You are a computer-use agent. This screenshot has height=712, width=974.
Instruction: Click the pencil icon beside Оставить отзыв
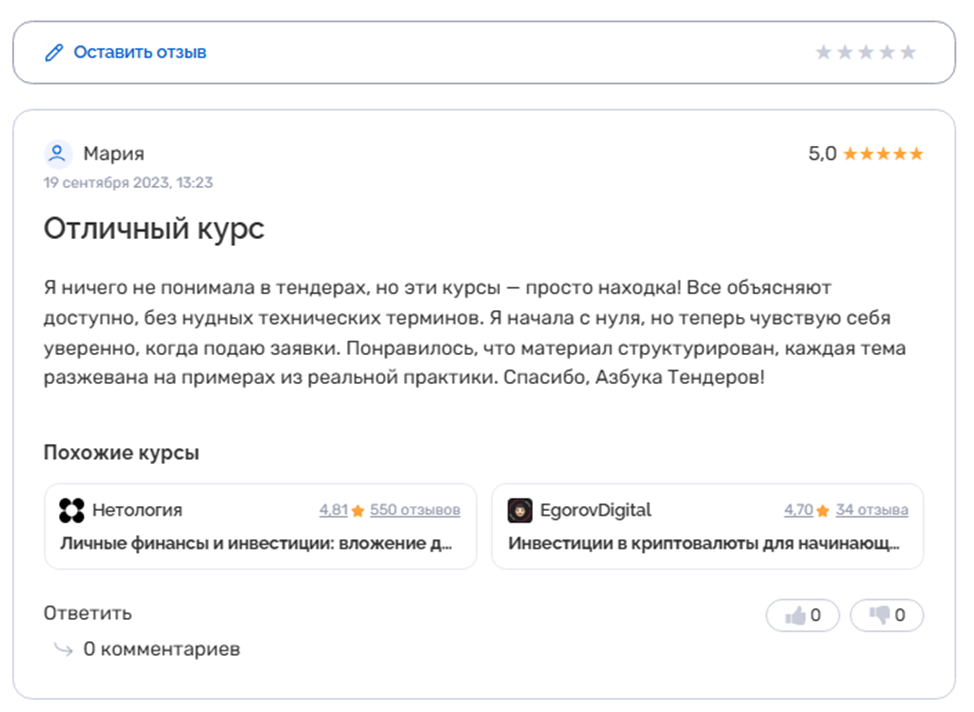tap(54, 52)
